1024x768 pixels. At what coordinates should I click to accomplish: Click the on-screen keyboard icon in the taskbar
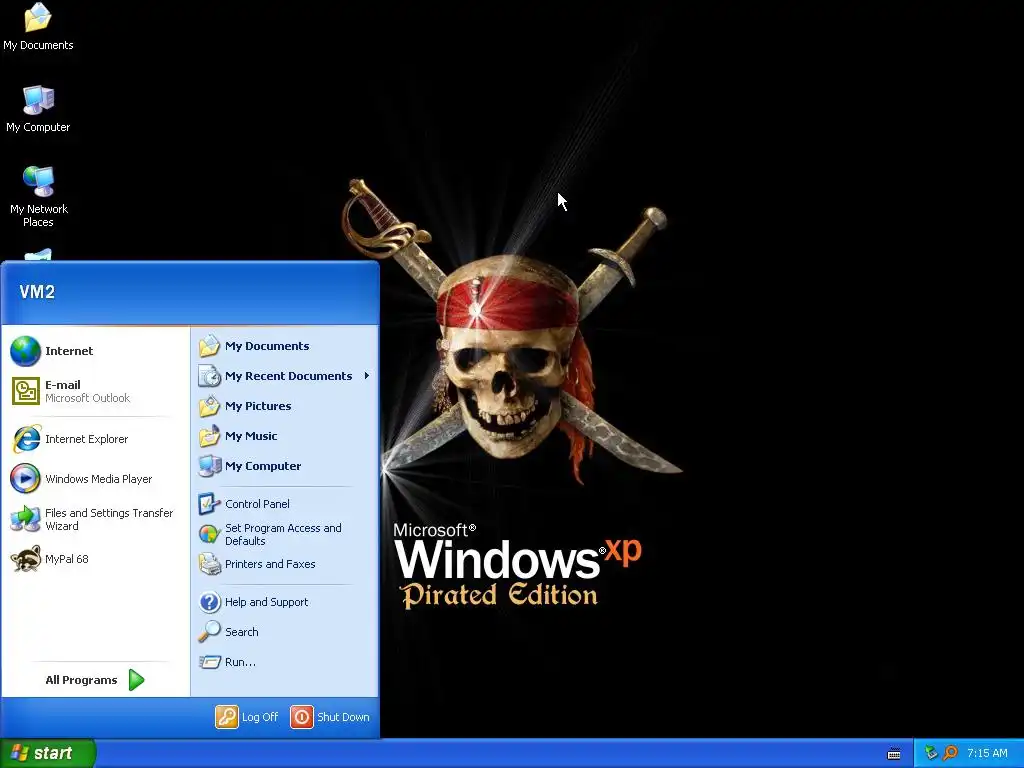coord(894,754)
